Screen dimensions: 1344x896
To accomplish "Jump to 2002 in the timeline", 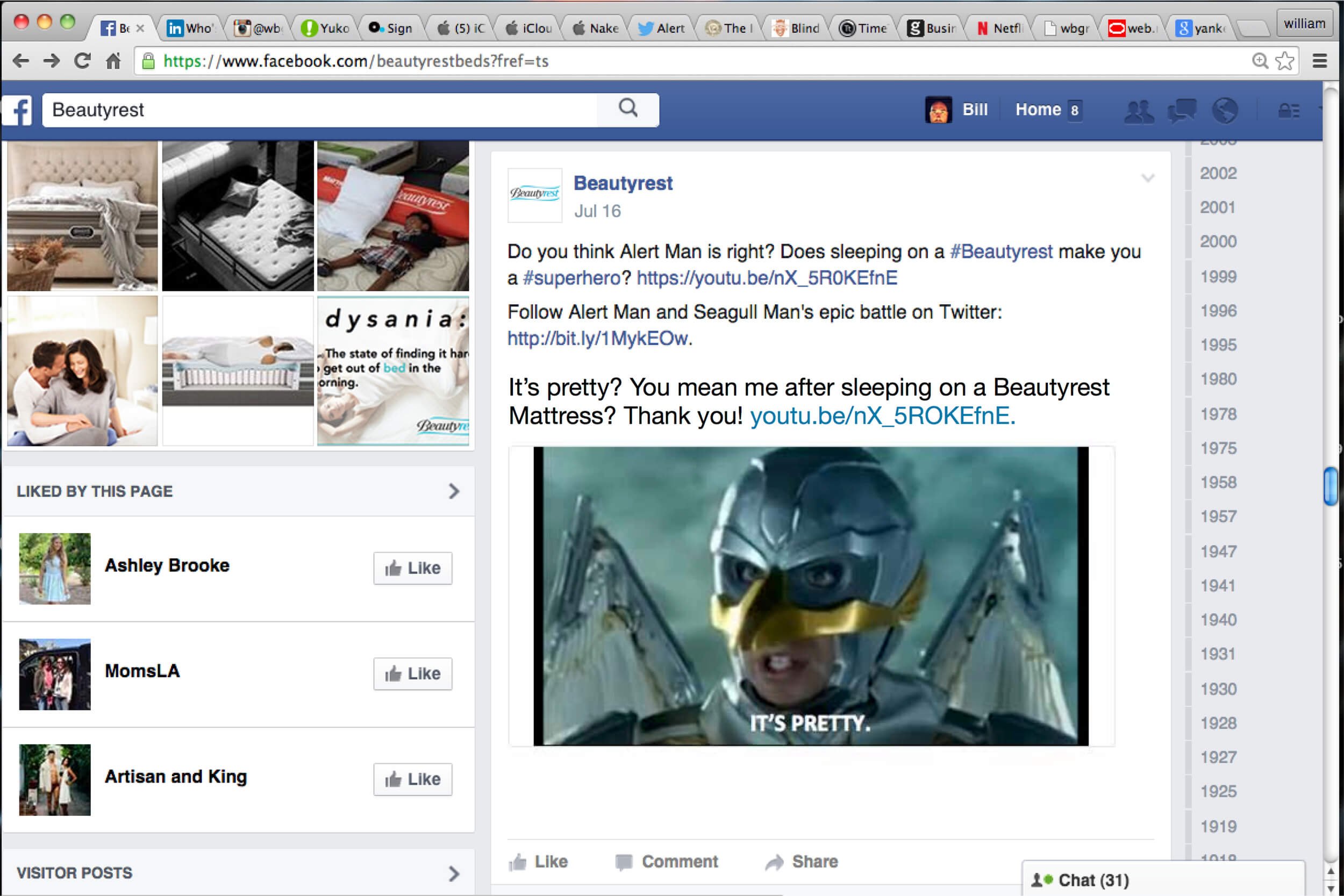I will click(1218, 173).
